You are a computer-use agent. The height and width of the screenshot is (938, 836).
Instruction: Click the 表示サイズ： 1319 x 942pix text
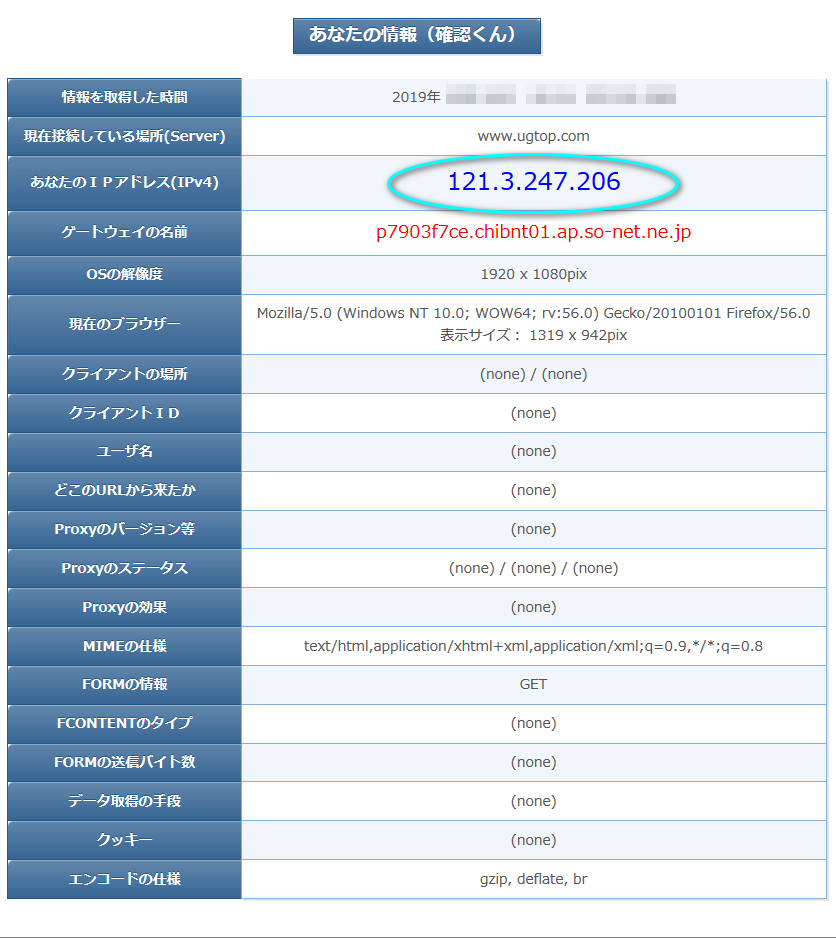533,335
